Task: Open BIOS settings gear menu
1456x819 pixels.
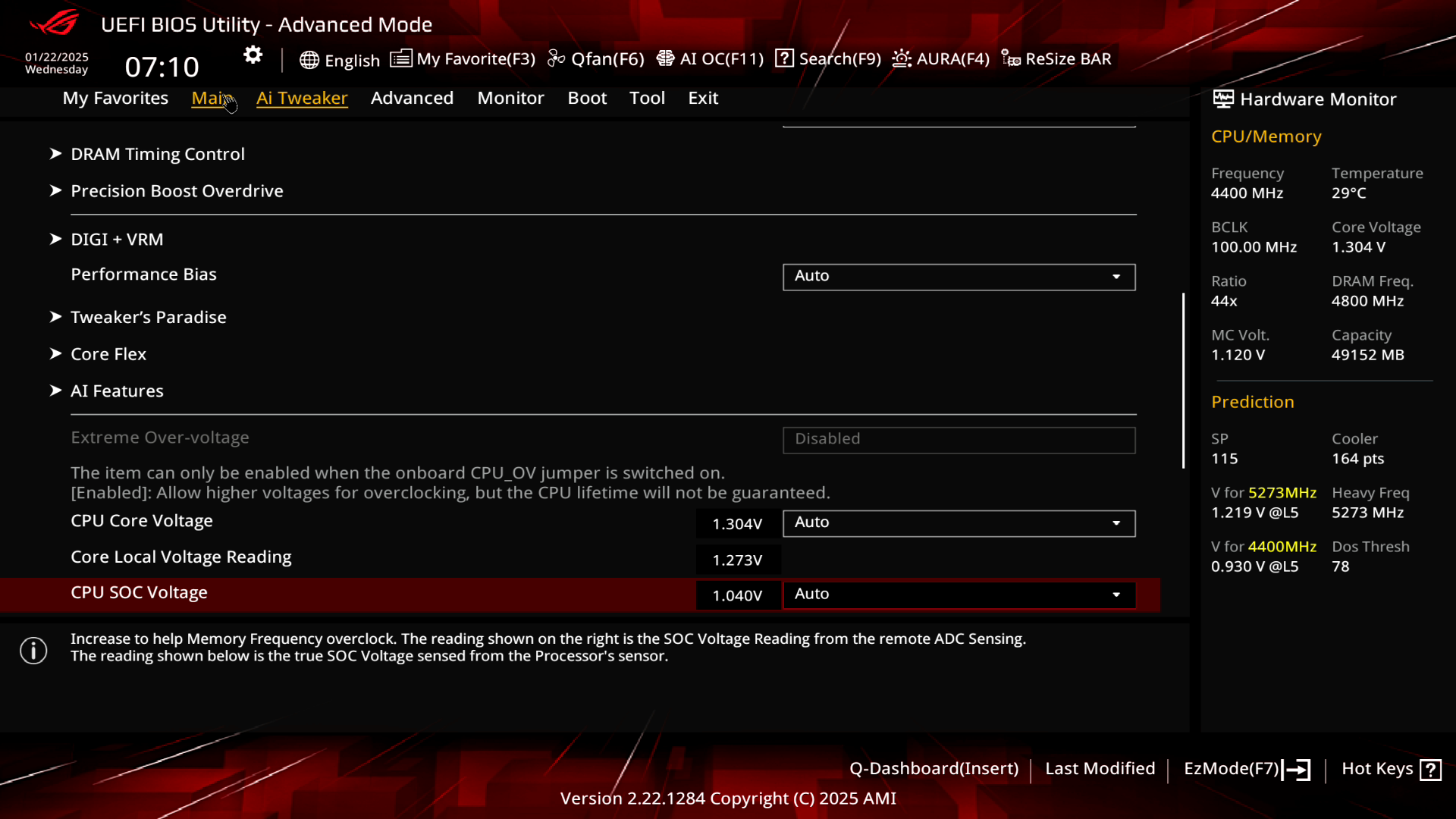Action: pyautogui.click(x=253, y=55)
